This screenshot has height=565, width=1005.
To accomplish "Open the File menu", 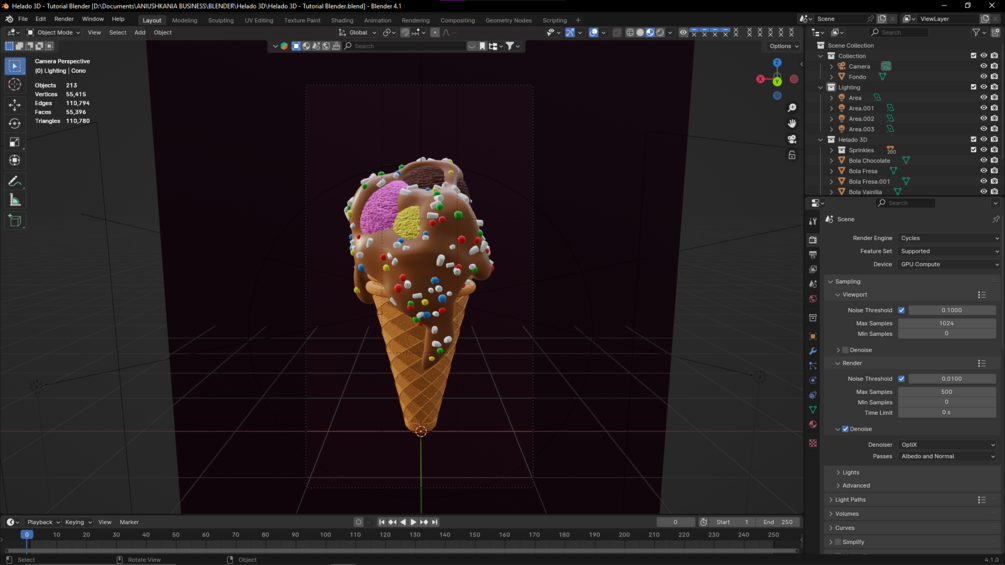I will tap(22, 19).
